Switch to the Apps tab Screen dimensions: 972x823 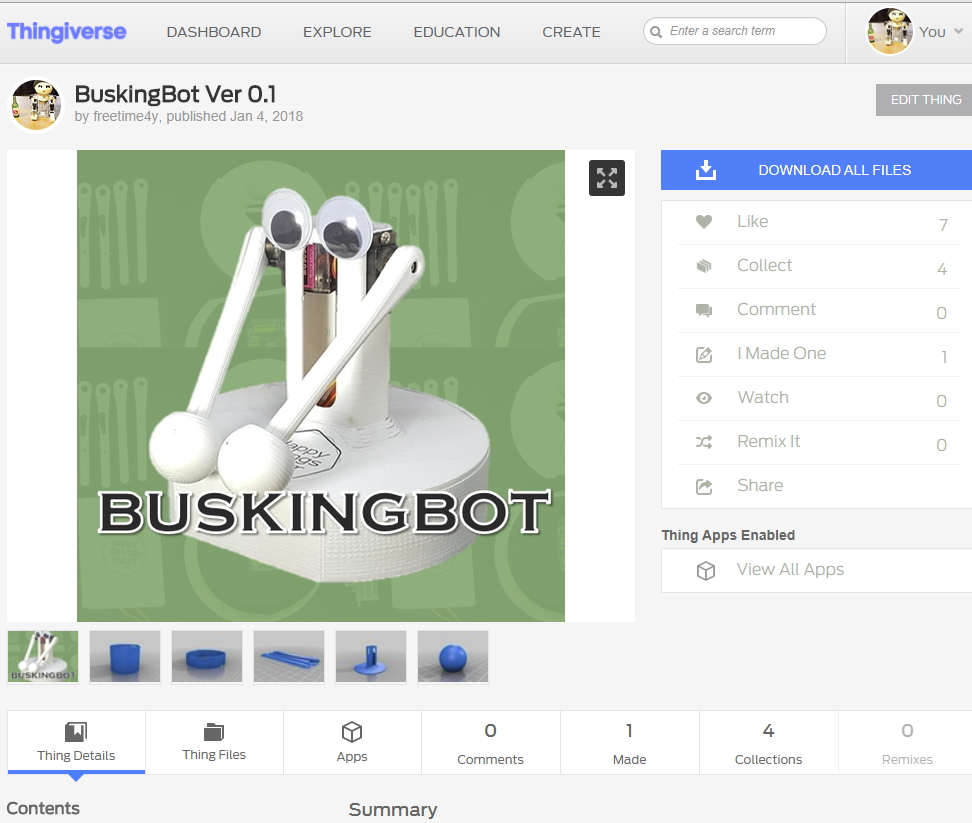tap(352, 742)
